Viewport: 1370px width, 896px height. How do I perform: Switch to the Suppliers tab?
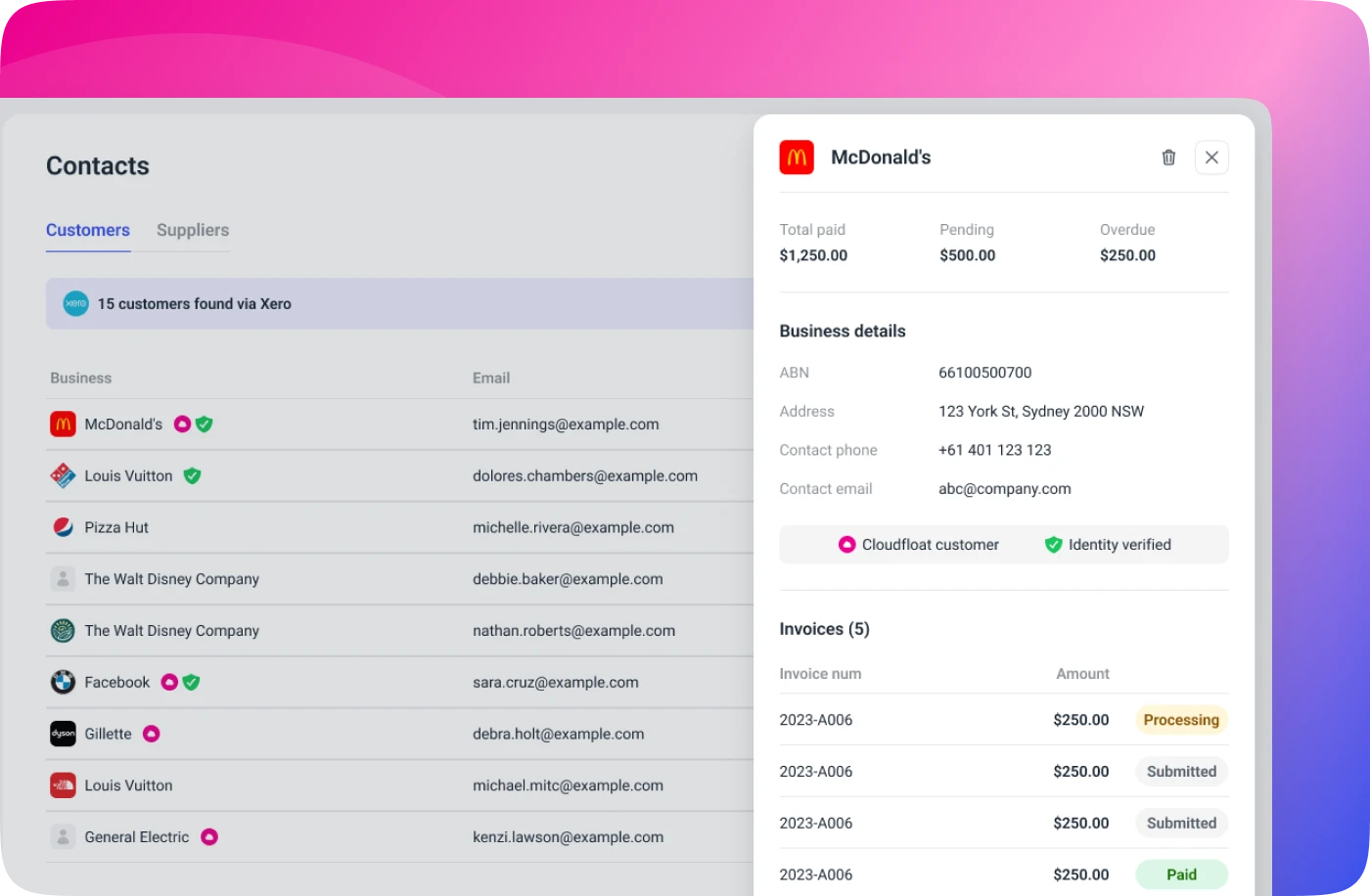192,230
